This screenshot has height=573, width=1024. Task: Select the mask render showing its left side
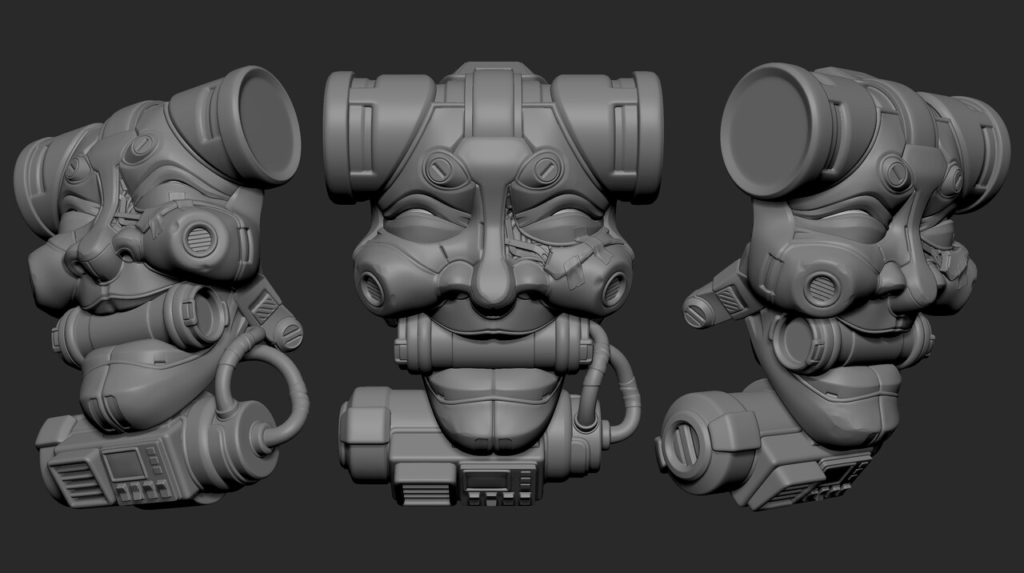coord(161,287)
